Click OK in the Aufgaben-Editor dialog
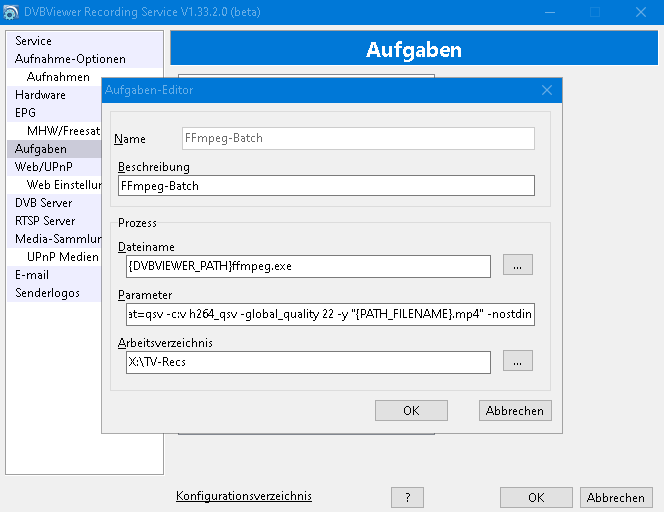Viewport: 664px width, 512px height. tap(411, 410)
